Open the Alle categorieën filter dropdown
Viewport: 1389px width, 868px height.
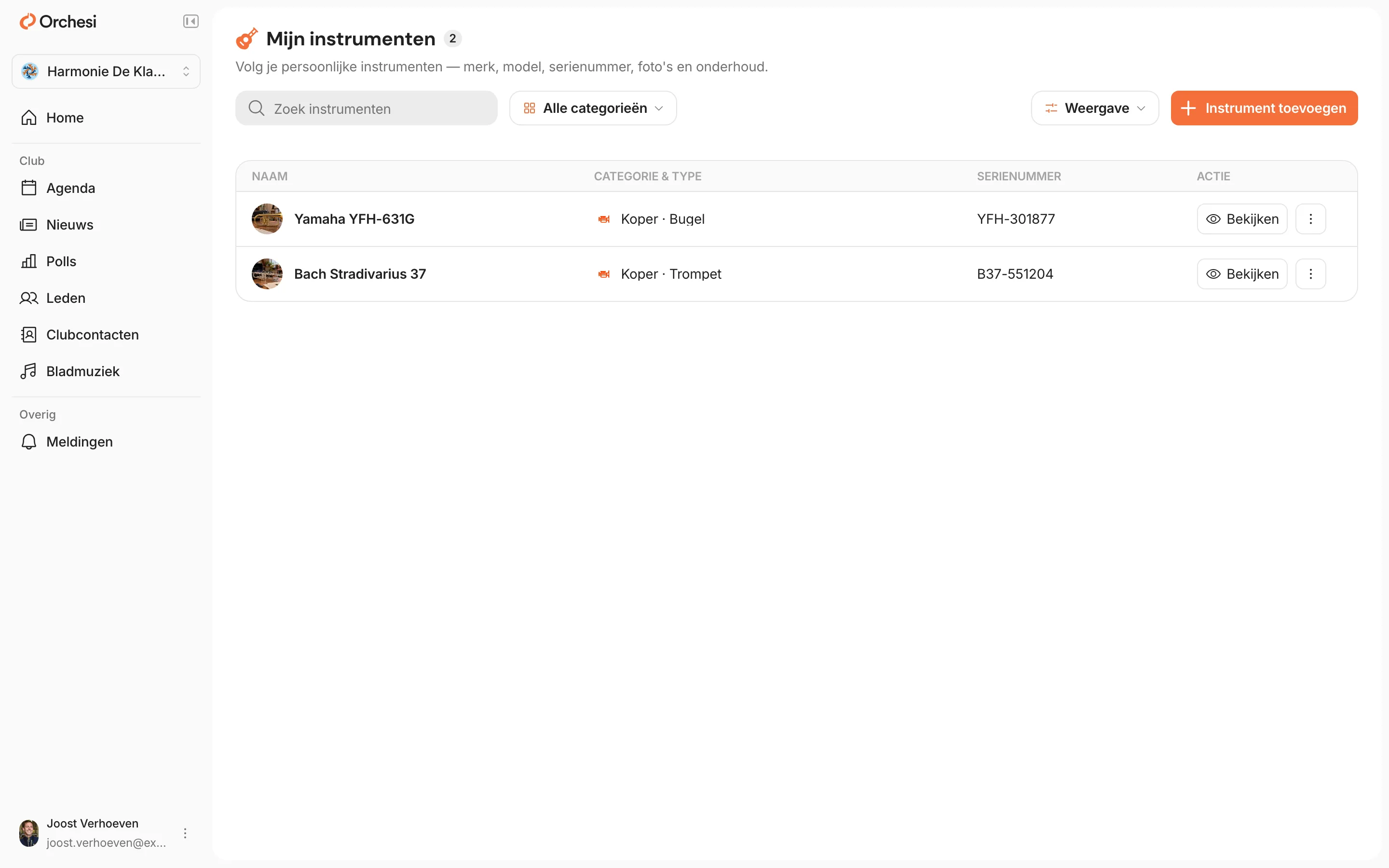click(593, 108)
